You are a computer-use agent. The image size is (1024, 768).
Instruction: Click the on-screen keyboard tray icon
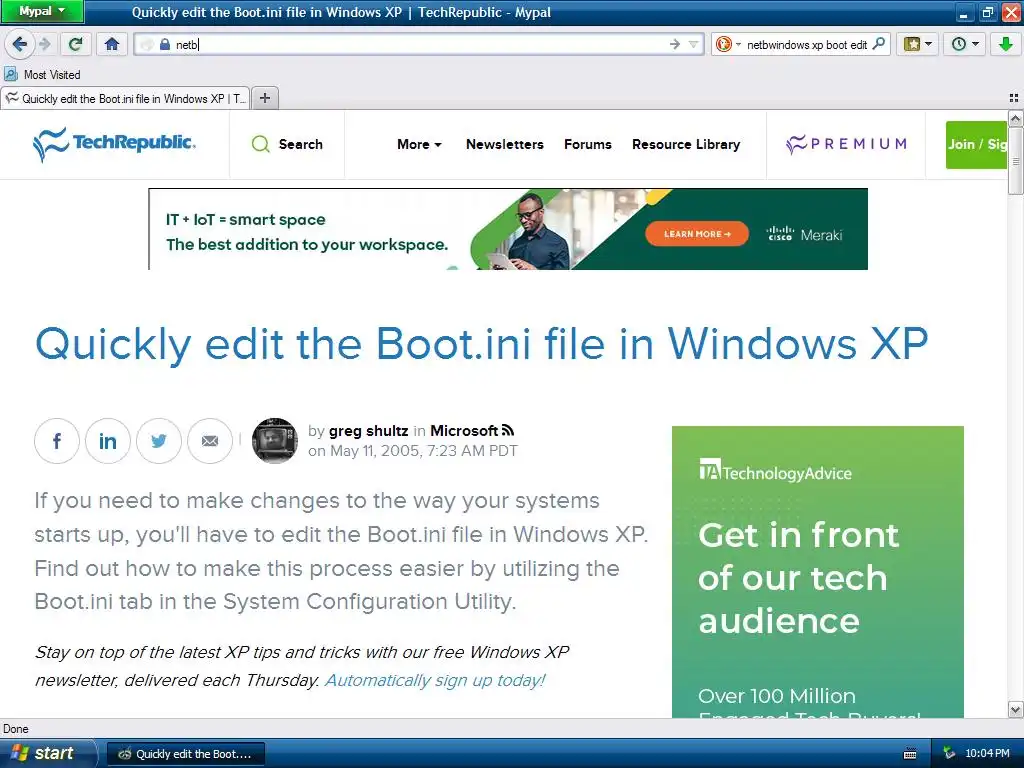click(910, 754)
